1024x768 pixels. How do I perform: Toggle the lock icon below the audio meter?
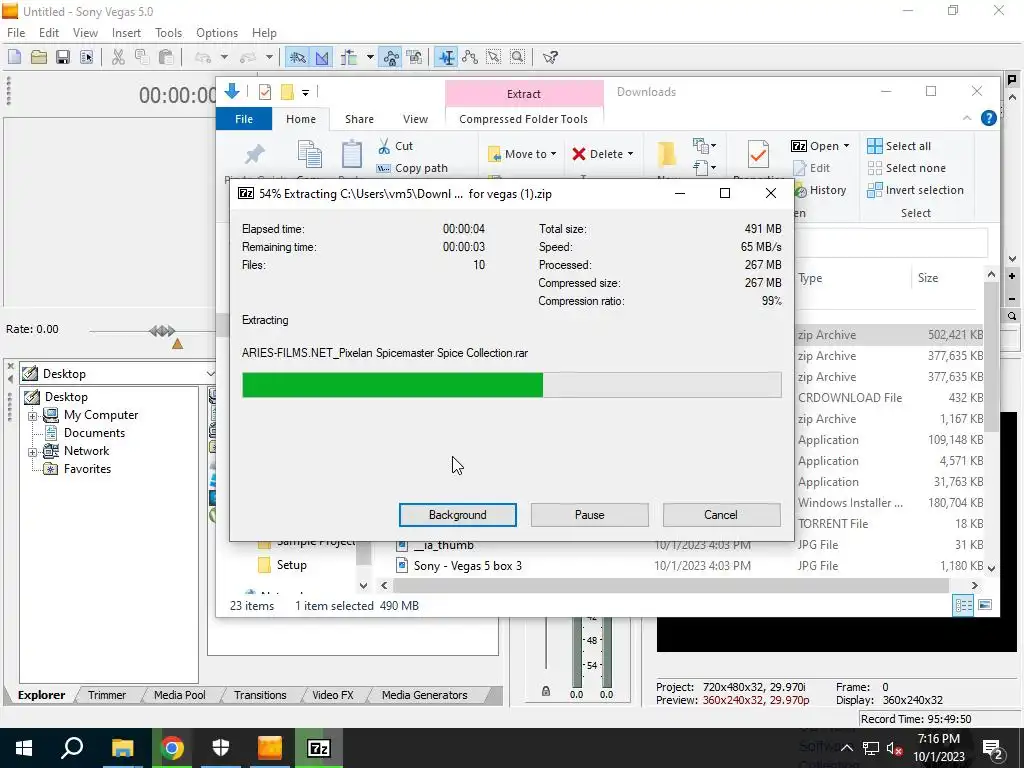[x=546, y=691]
